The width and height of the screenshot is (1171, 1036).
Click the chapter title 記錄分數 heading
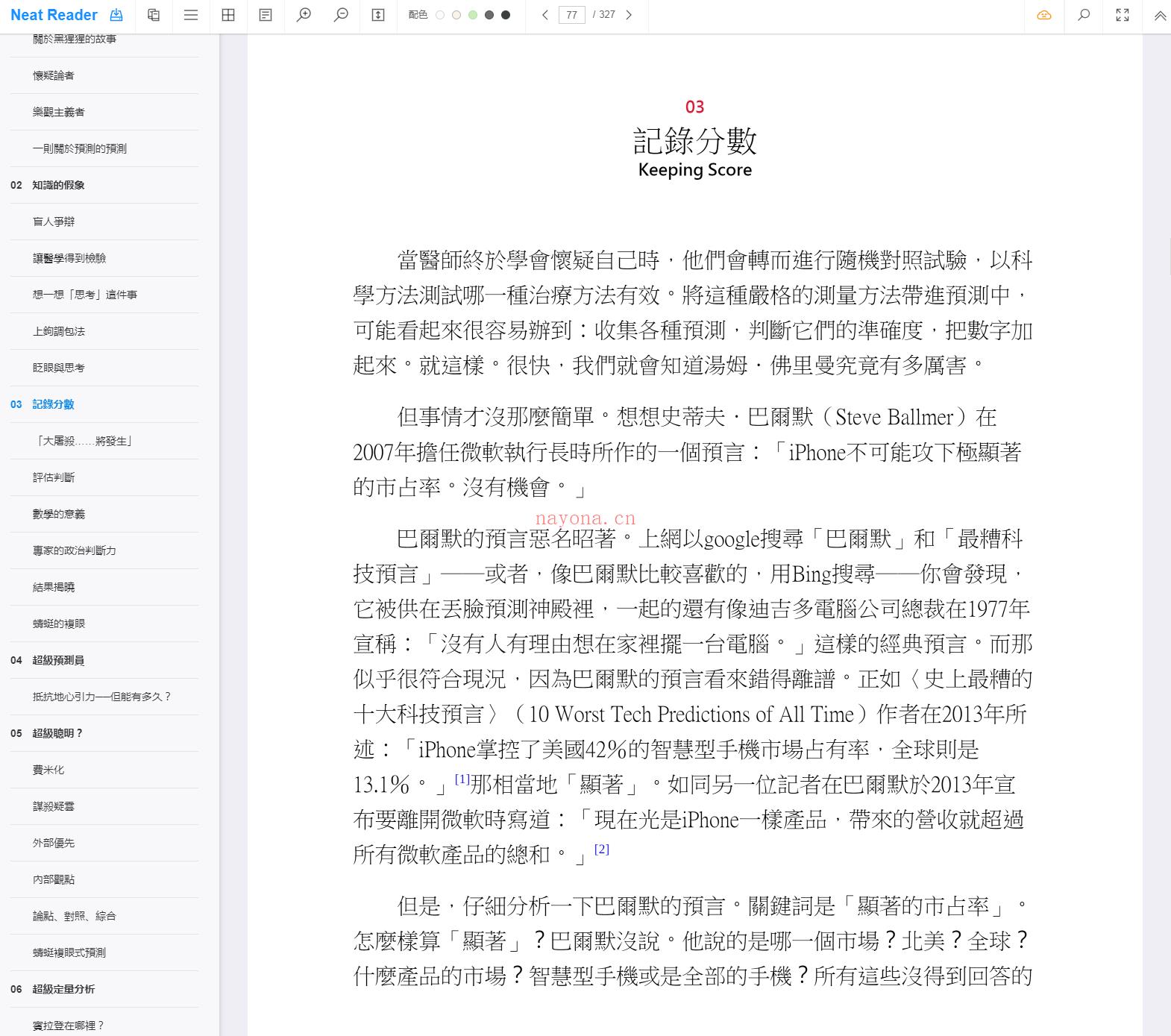click(x=695, y=140)
